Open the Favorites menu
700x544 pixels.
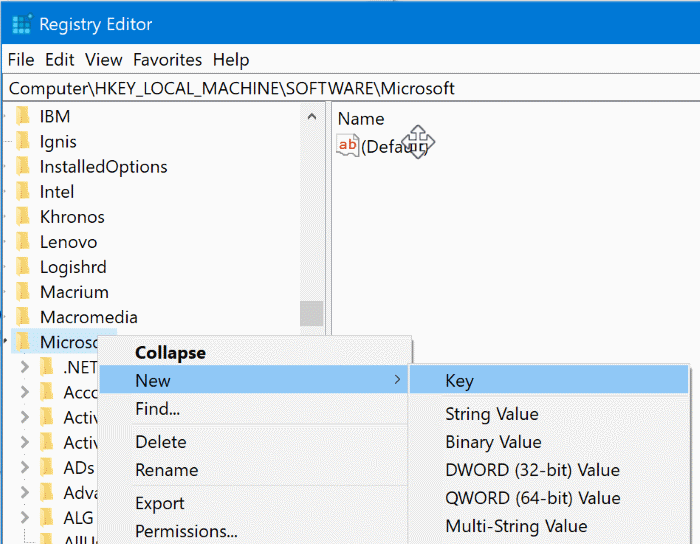coord(167,60)
